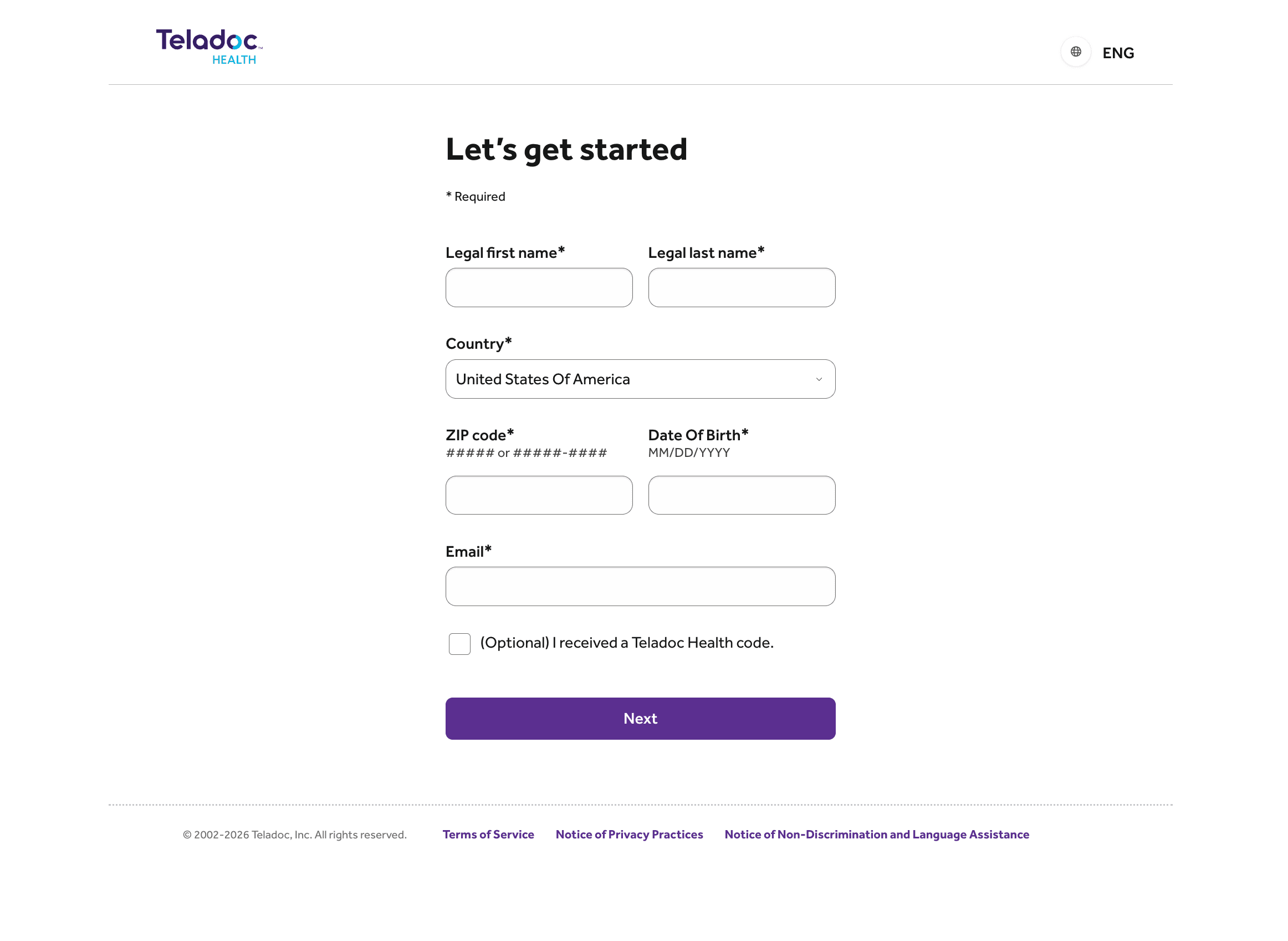Click into the Legal last name field

point(741,288)
